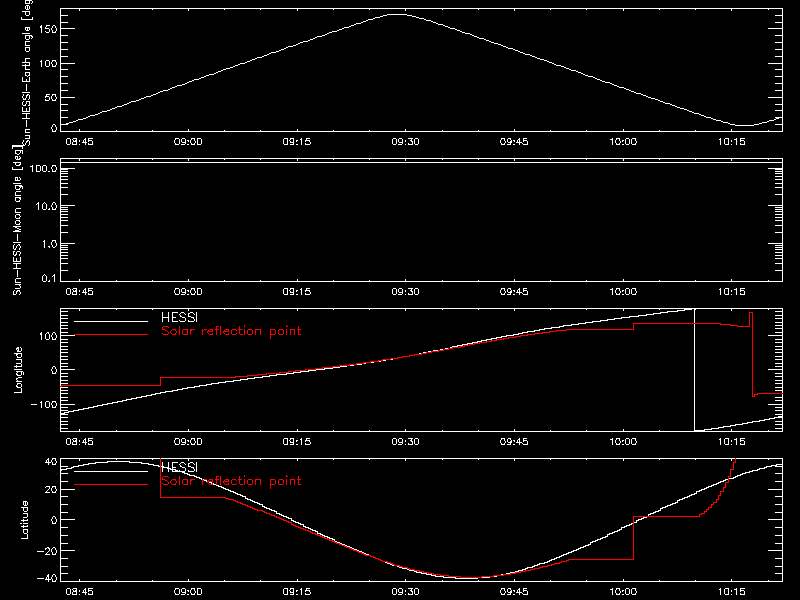Select the 10:15 label under the Earth angle plot
Image resolution: width=800 pixels, height=600 pixels.
[731, 142]
